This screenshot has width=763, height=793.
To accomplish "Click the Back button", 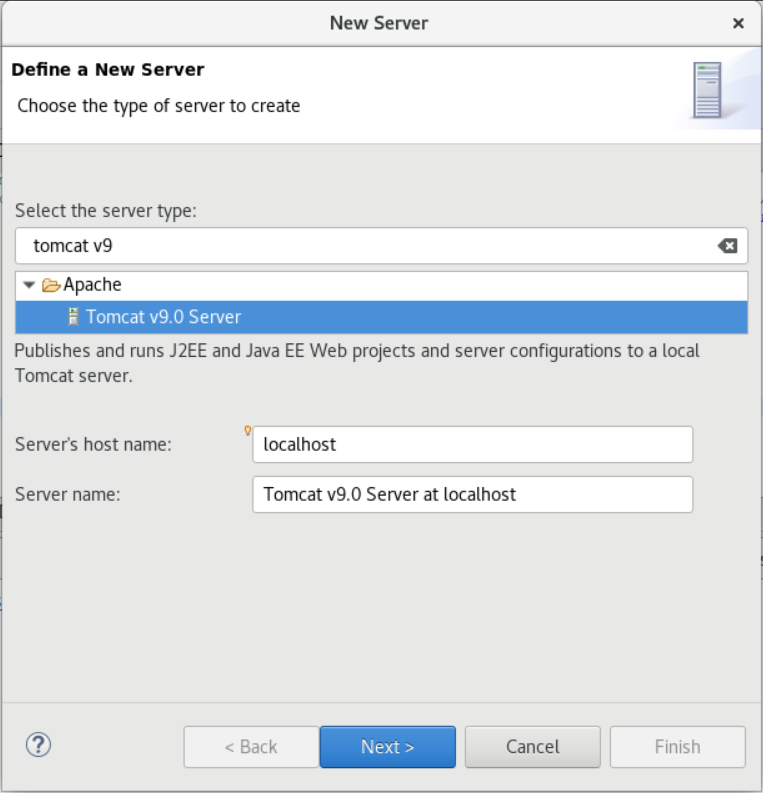I will tap(251, 747).
